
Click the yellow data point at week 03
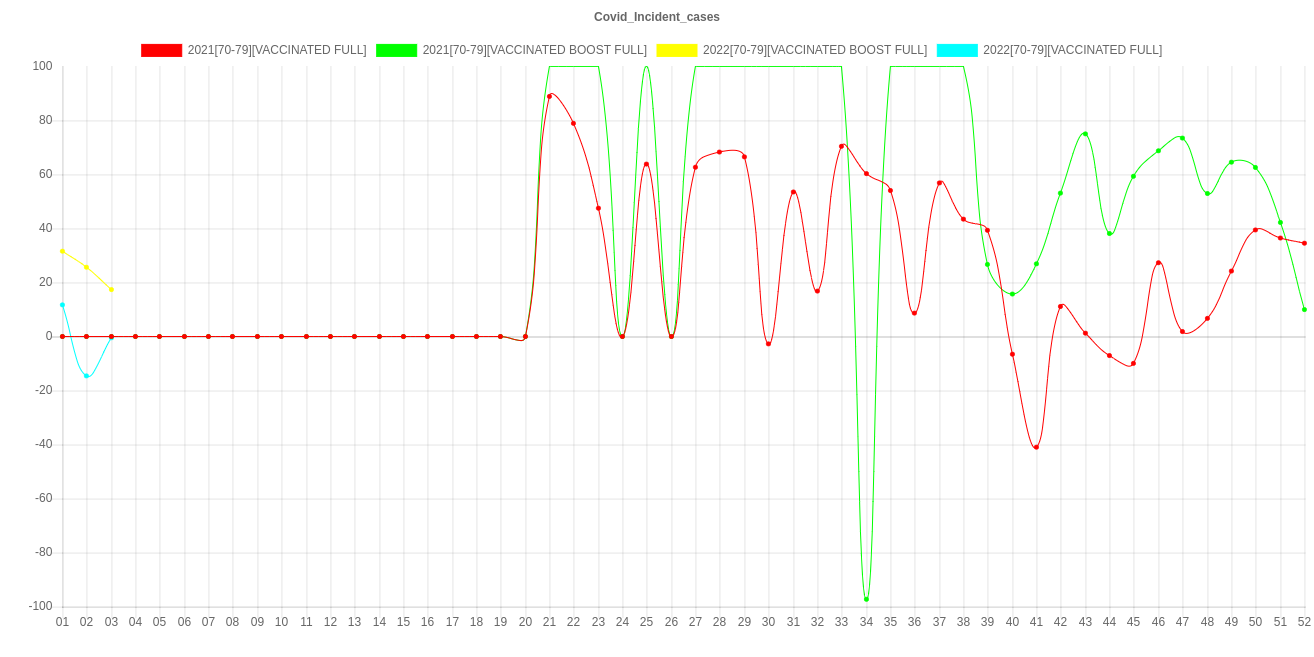click(111, 289)
